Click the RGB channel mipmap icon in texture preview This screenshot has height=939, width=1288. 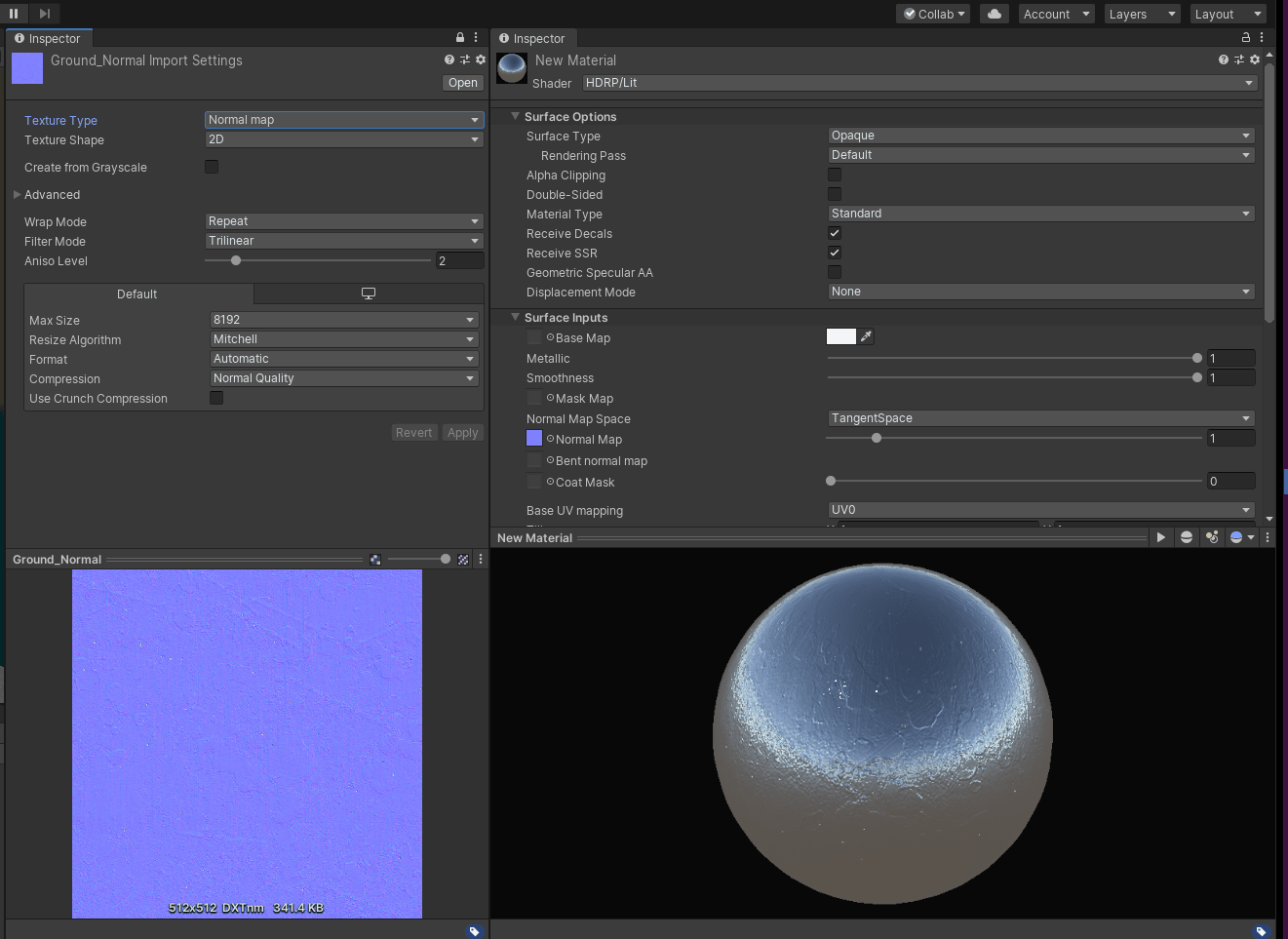point(375,559)
